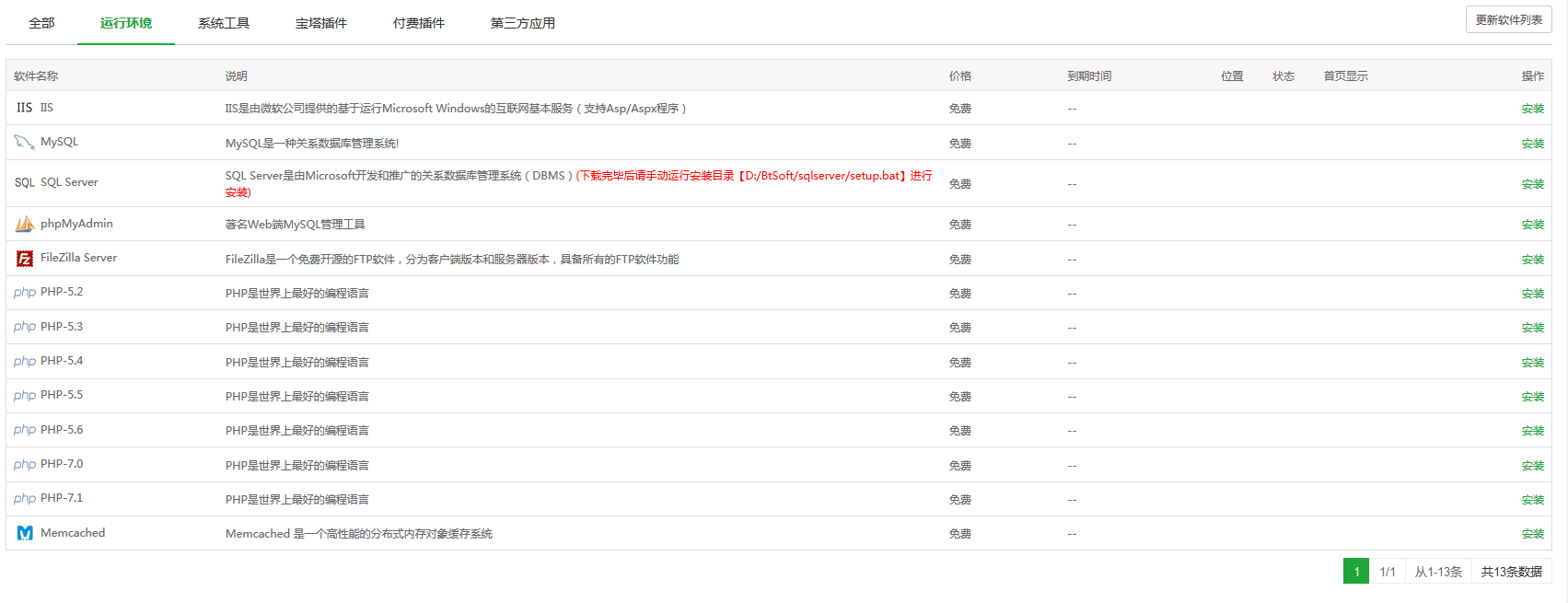Screen dimensions: 1568x603
Task: Install PHP-5.6 via 安装 link
Action: tap(1533, 431)
